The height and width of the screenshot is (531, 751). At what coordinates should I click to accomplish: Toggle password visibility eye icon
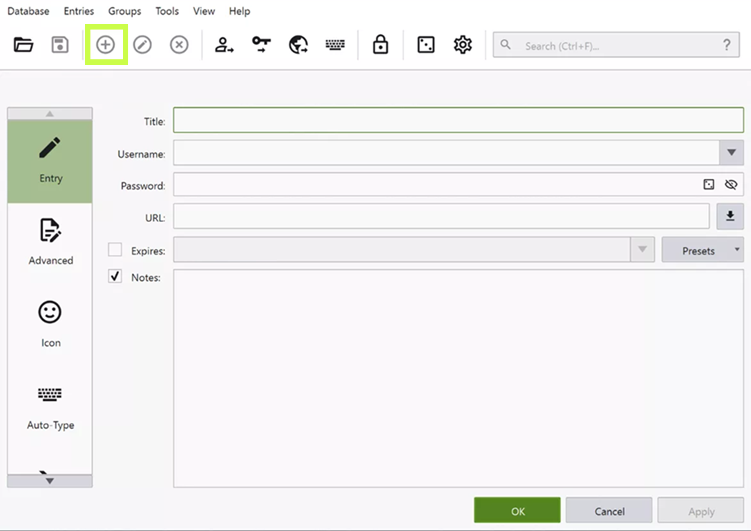point(731,185)
